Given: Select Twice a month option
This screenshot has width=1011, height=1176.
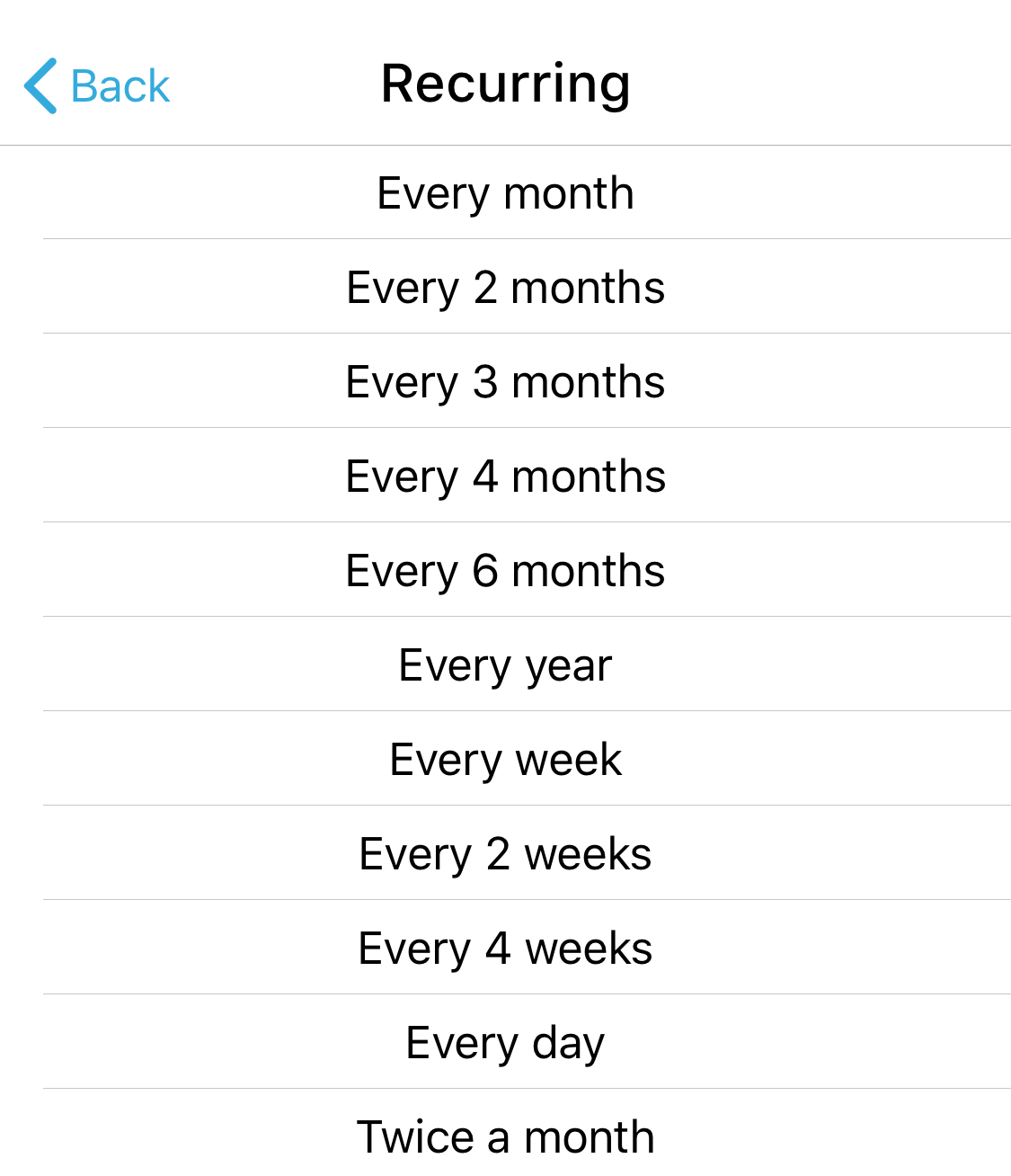Looking at the screenshot, I should [505, 1136].
